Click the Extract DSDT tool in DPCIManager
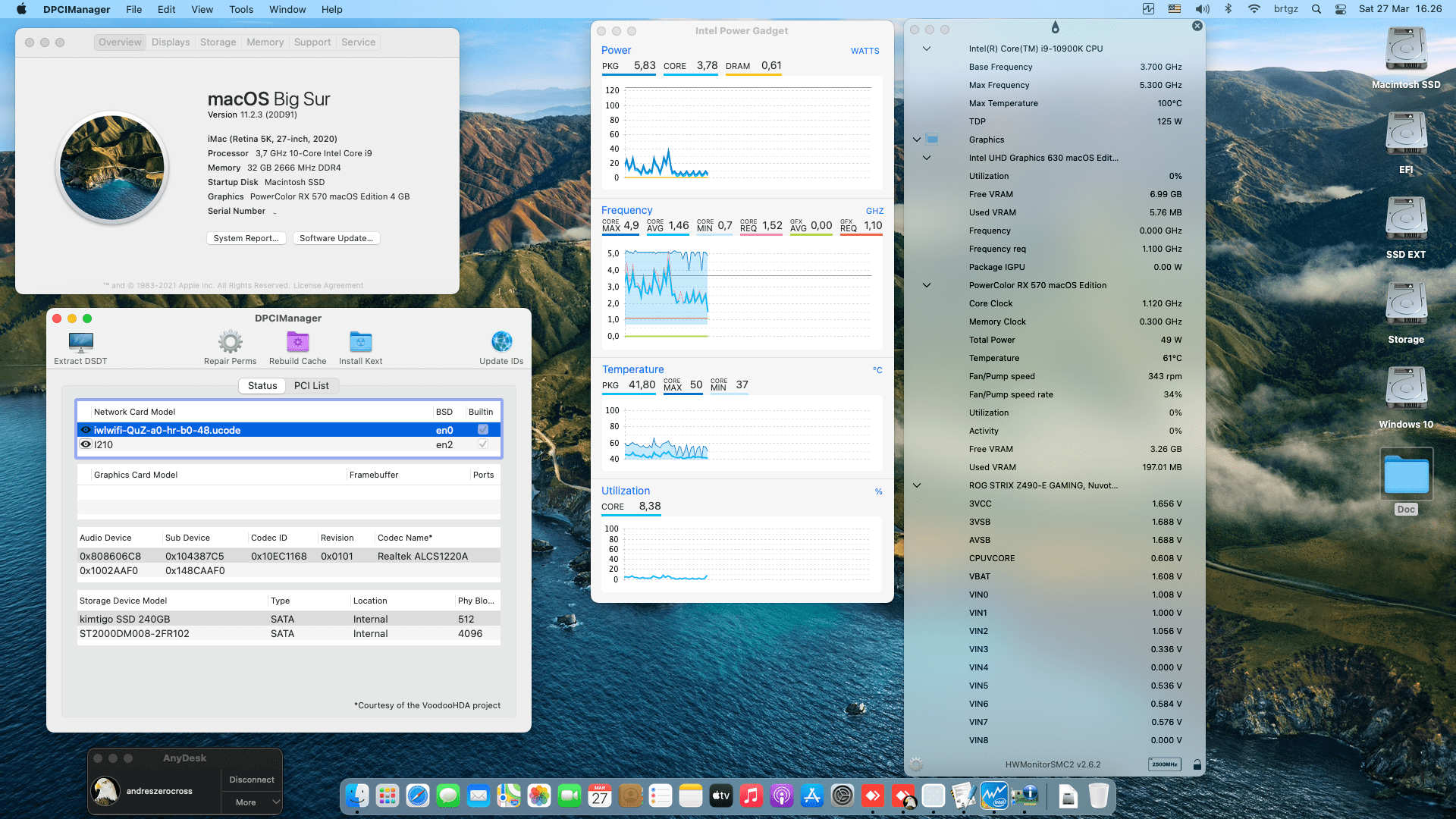Image resolution: width=1456 pixels, height=819 pixels. (80, 347)
